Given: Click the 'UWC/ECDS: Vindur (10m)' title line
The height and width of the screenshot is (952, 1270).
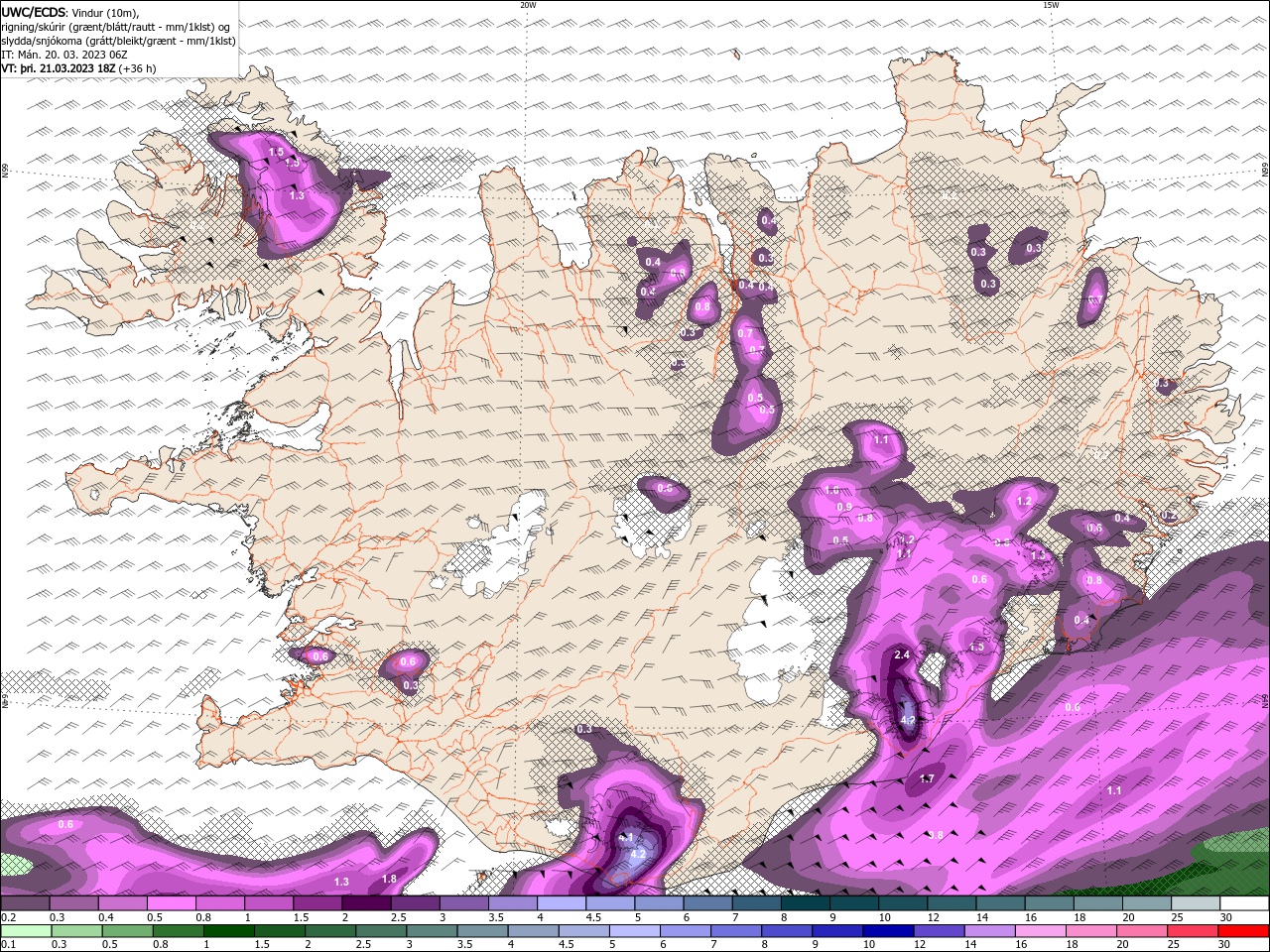Looking at the screenshot, I should pos(70,11).
